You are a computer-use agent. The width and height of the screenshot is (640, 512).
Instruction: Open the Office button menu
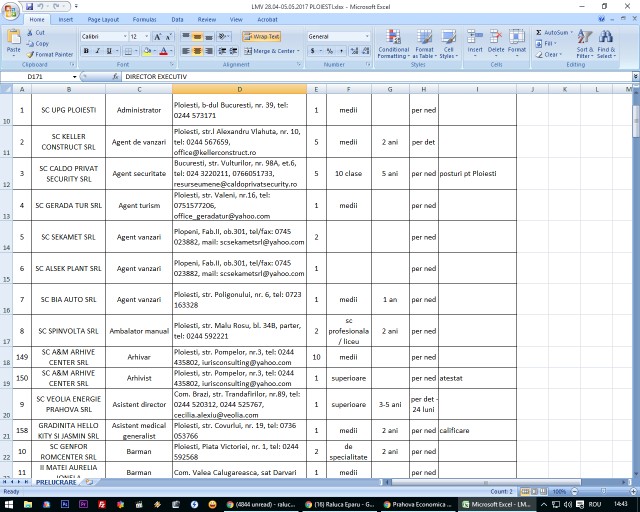click(x=11, y=11)
